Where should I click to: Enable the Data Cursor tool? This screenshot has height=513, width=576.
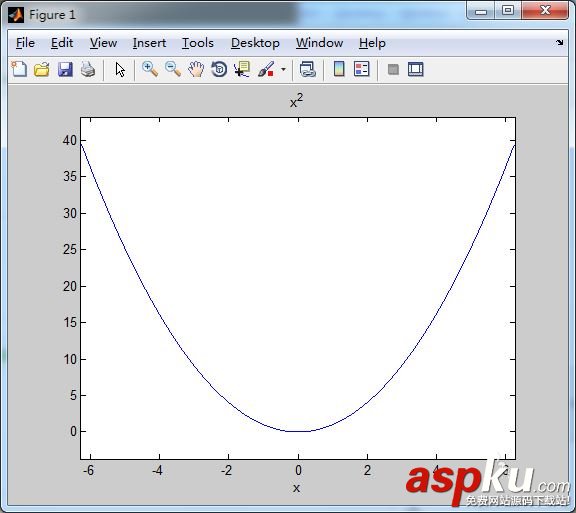pos(242,69)
